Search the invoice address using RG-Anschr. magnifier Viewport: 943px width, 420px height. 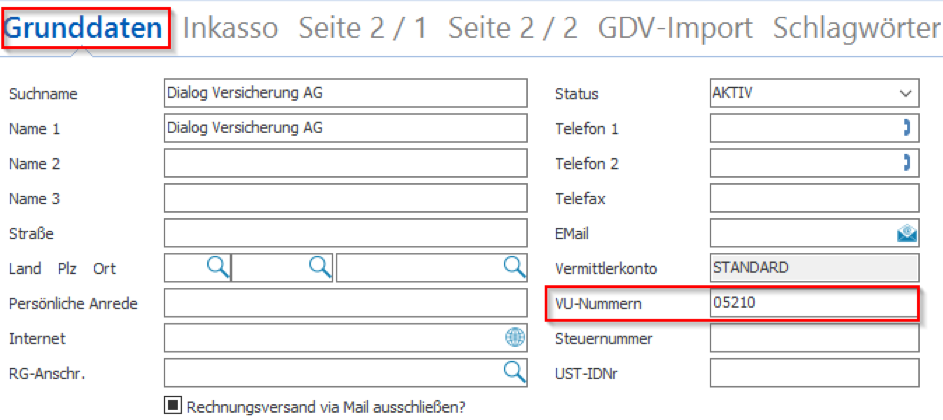point(514,372)
